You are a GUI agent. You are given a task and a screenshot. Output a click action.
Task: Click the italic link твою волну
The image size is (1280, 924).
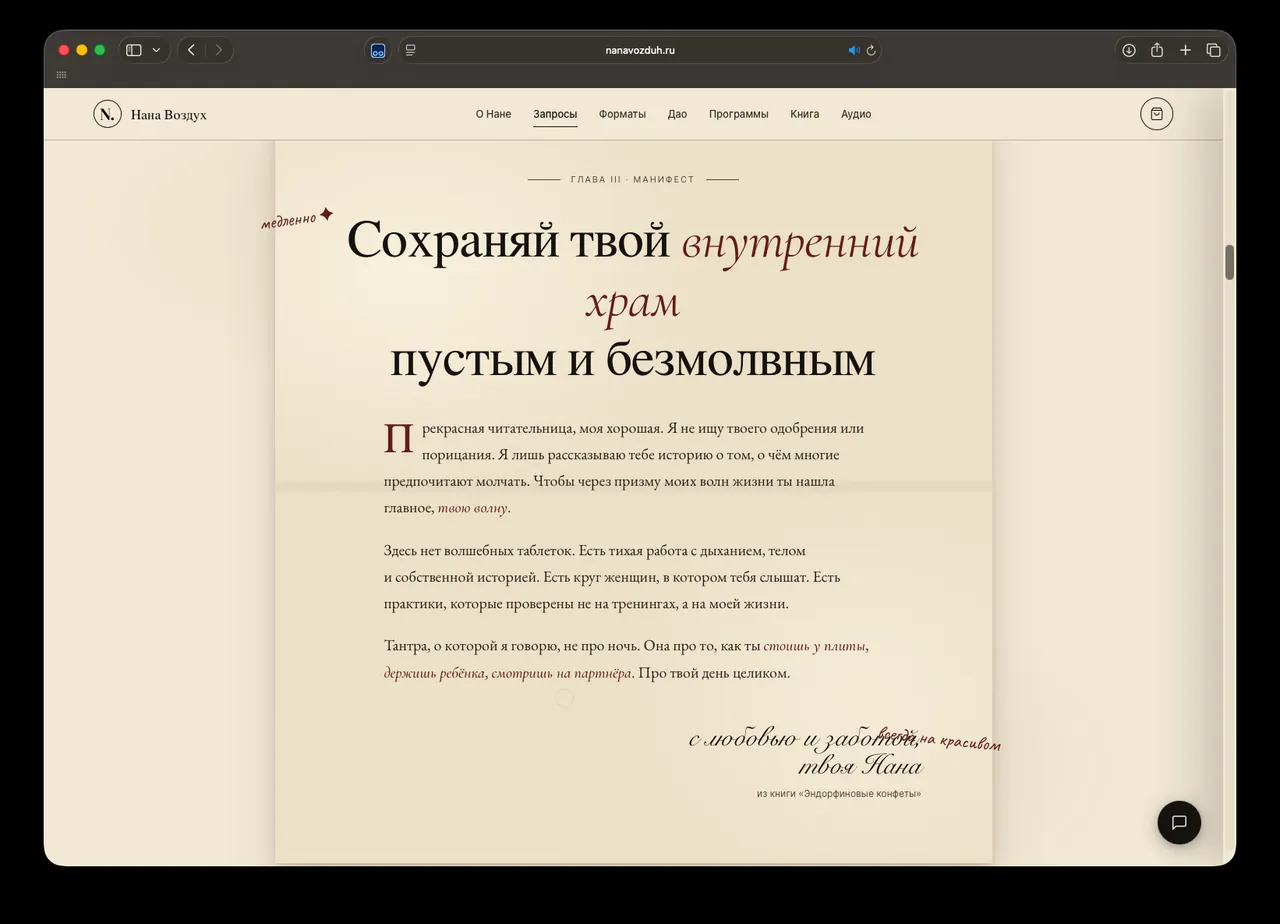(473, 508)
